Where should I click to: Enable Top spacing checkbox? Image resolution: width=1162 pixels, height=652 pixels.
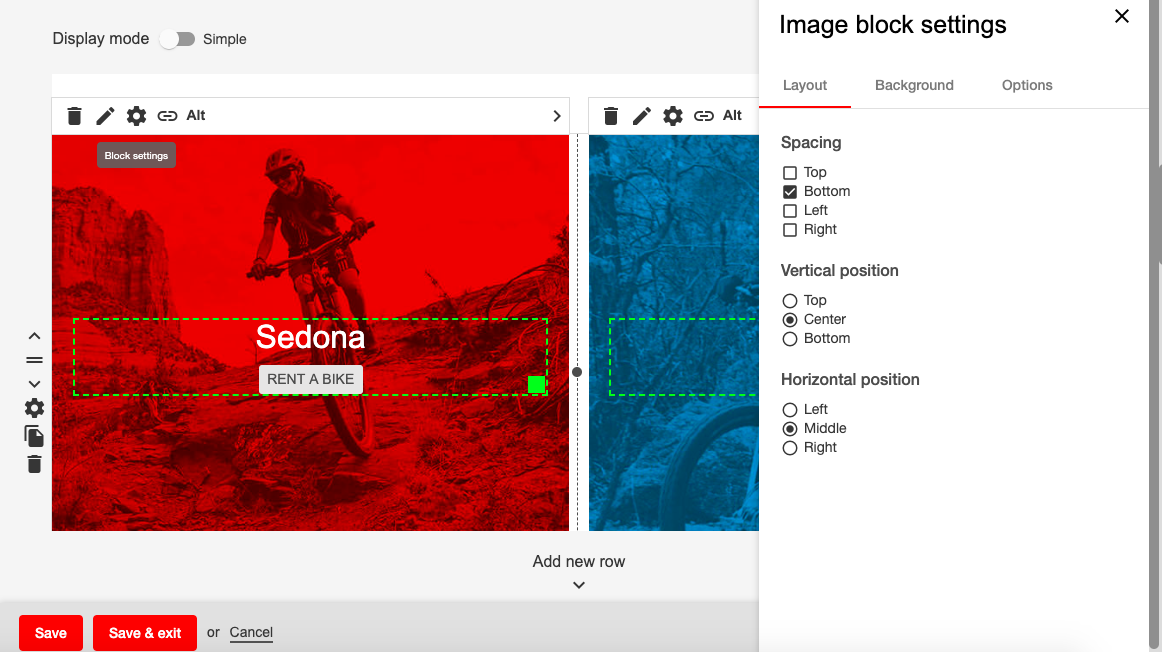(789, 172)
